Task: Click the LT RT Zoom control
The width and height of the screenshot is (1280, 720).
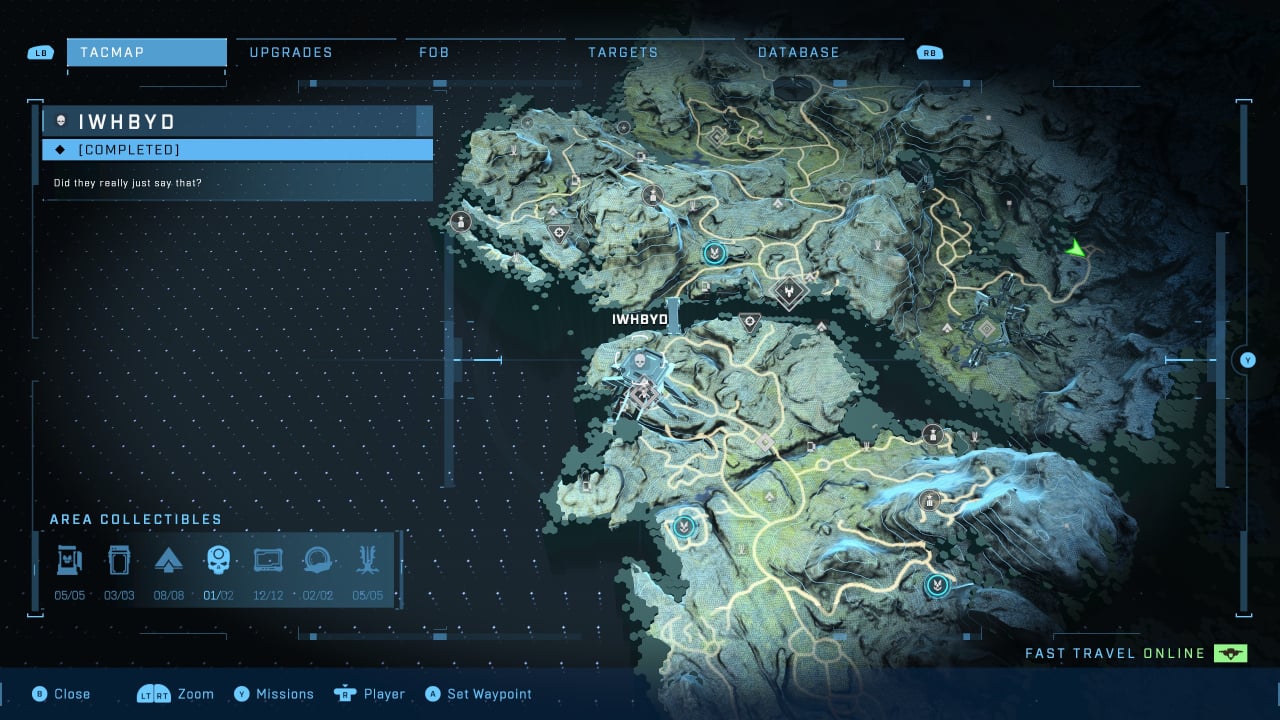Action: click(x=175, y=694)
